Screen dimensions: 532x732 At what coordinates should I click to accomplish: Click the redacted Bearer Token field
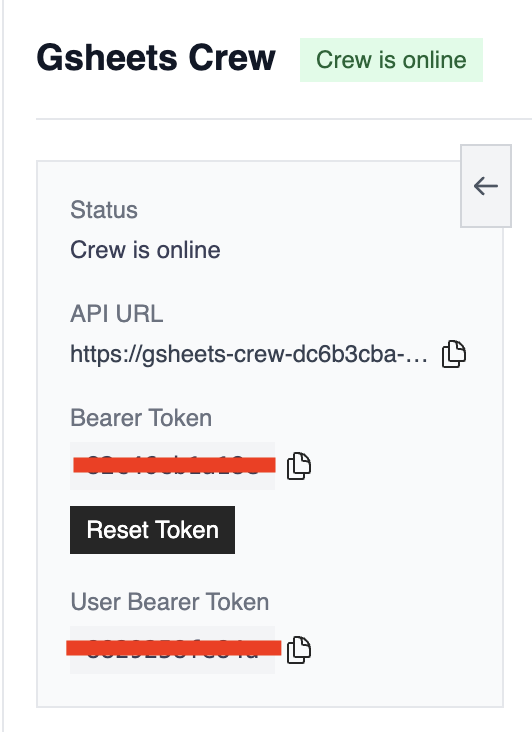click(x=173, y=465)
